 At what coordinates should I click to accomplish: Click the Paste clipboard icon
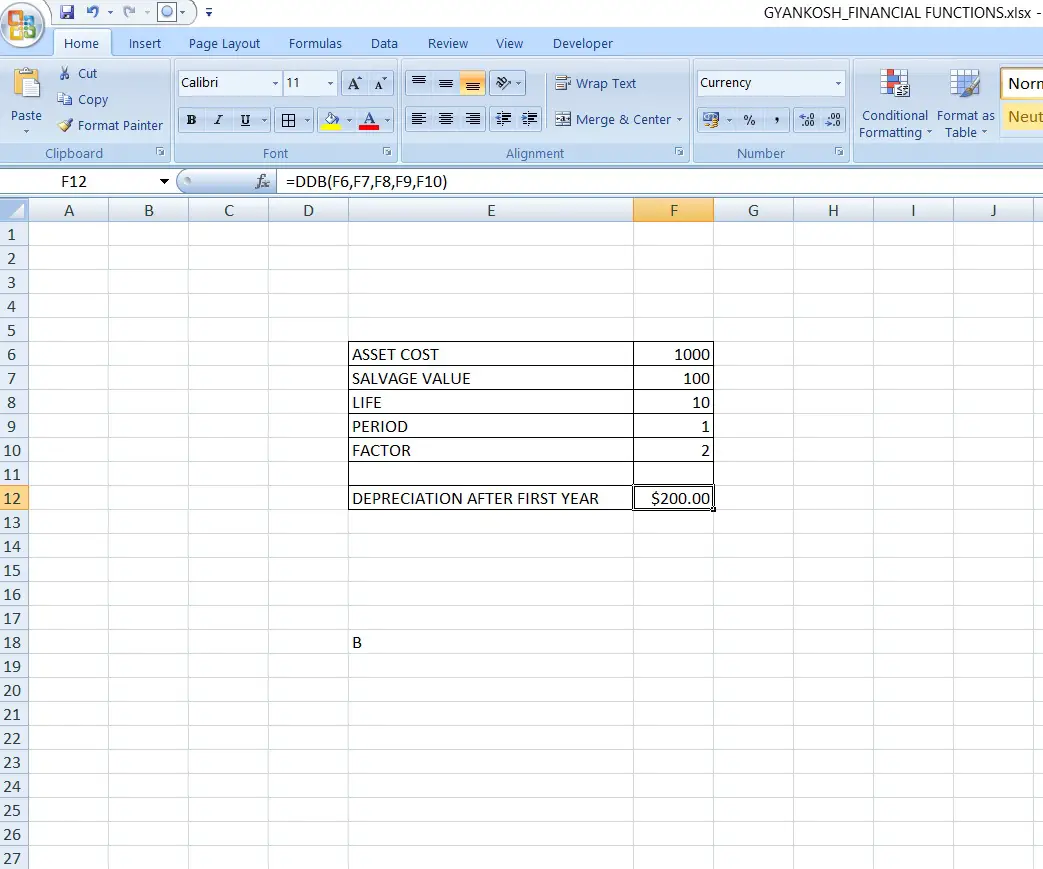tap(27, 85)
